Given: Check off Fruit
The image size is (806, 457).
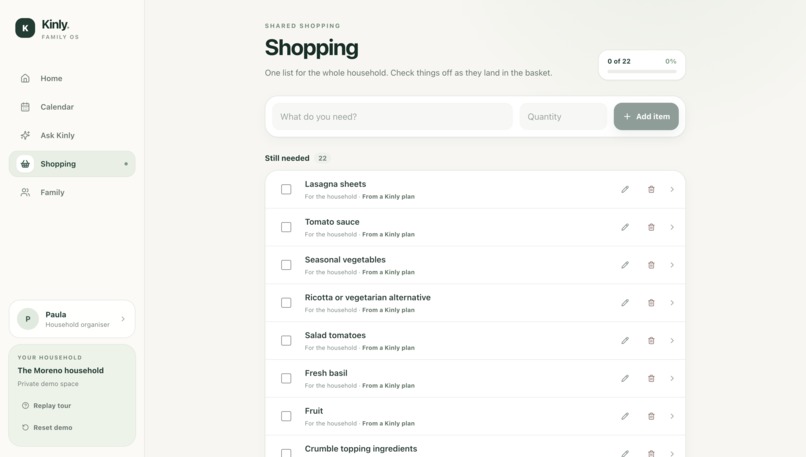Looking at the screenshot, I should (286, 416).
